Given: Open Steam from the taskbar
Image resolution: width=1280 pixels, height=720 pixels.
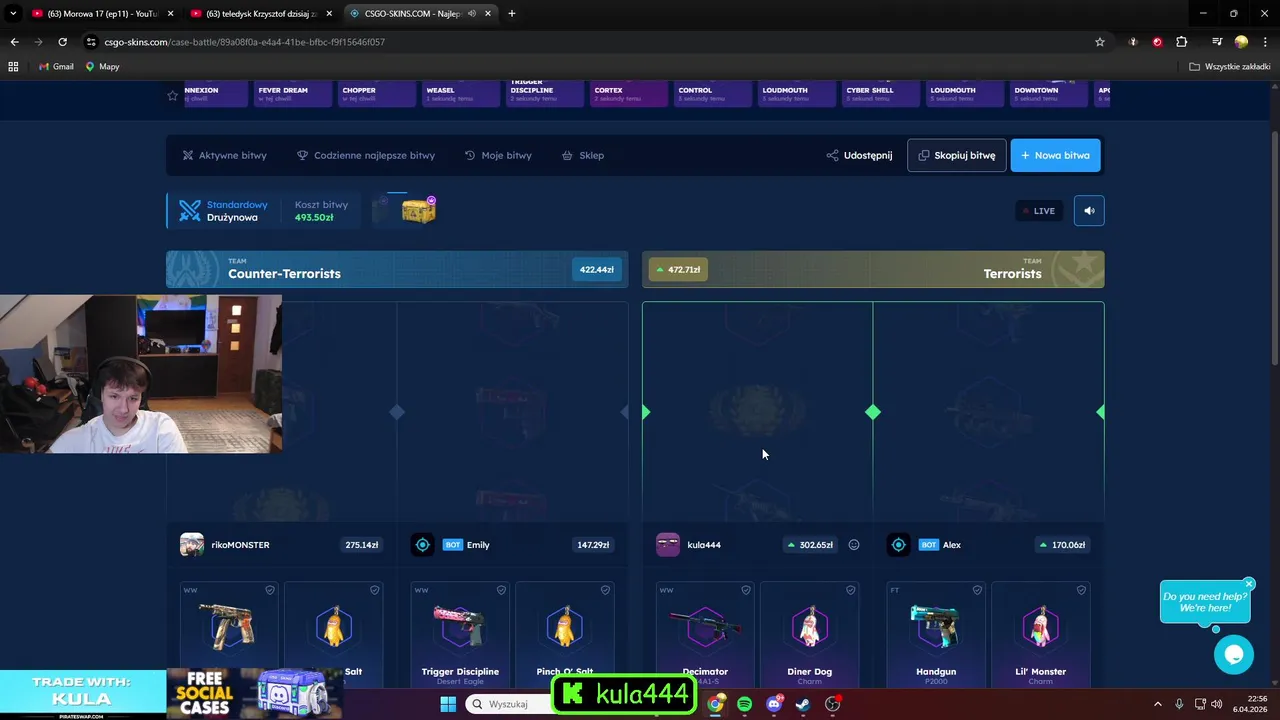Looking at the screenshot, I should click(803, 704).
